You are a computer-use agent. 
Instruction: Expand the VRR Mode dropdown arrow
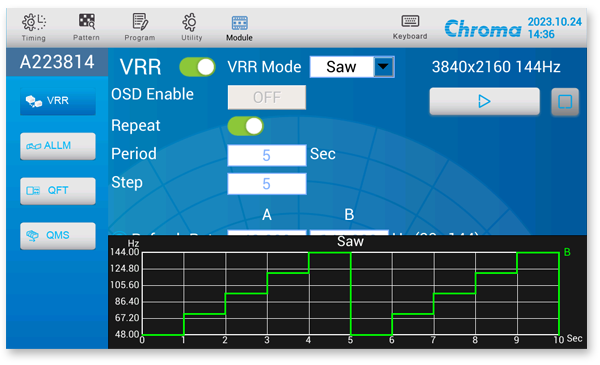click(383, 67)
